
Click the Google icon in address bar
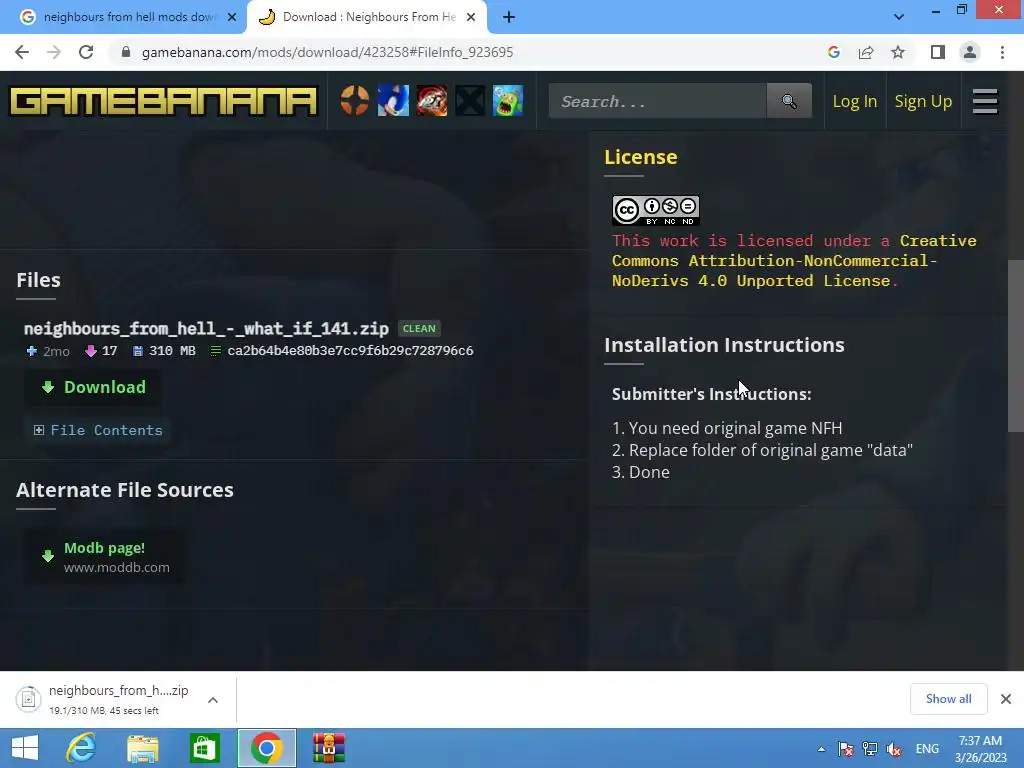pos(833,52)
